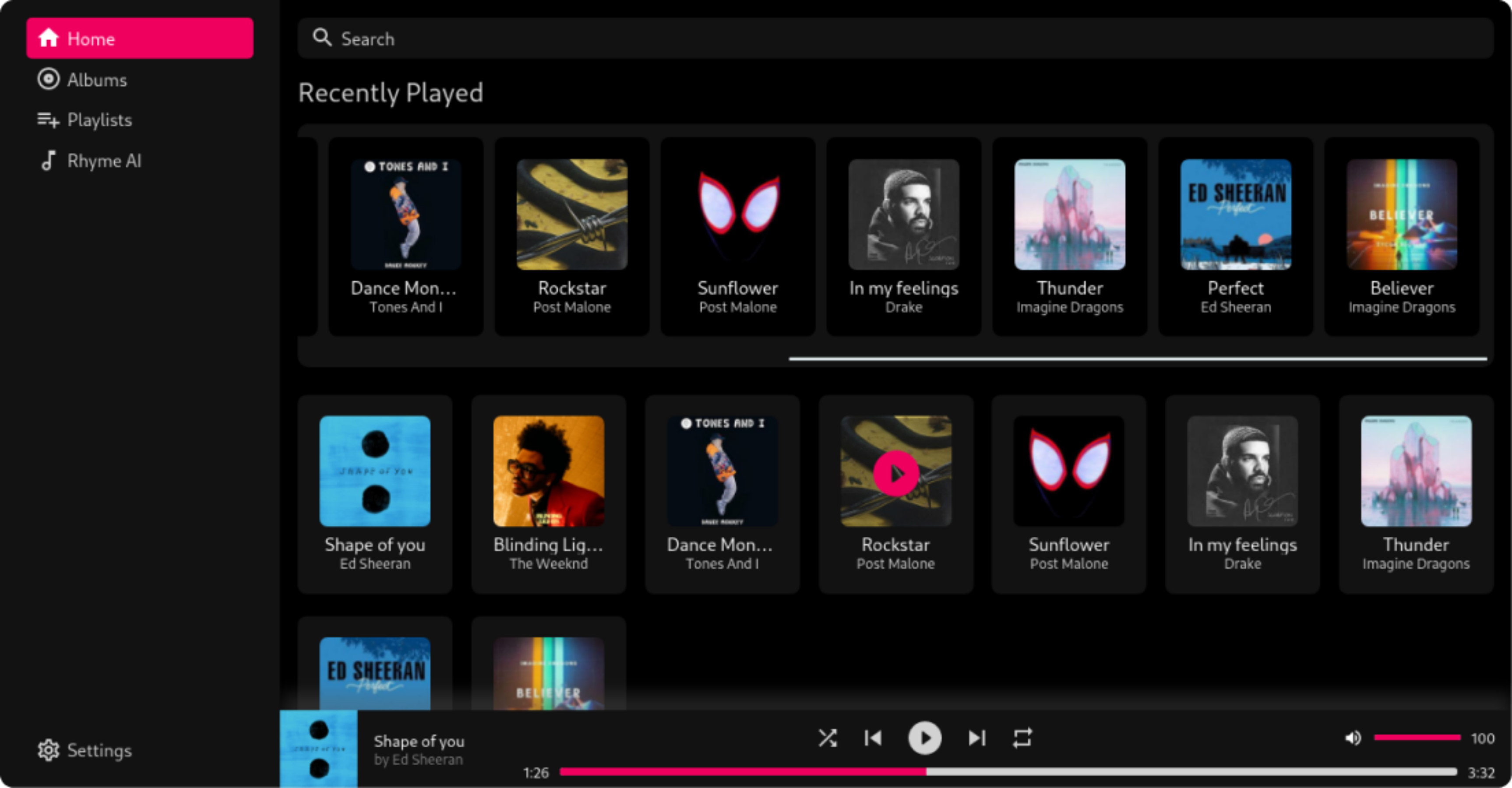Screen dimensions: 1512x788
Task: Click now-playing album art in player bar
Action: click(318, 749)
